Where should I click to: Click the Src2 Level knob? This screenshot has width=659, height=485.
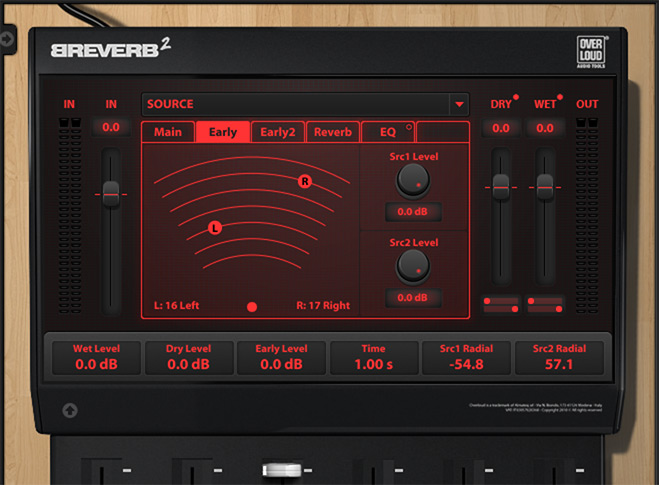[412, 265]
